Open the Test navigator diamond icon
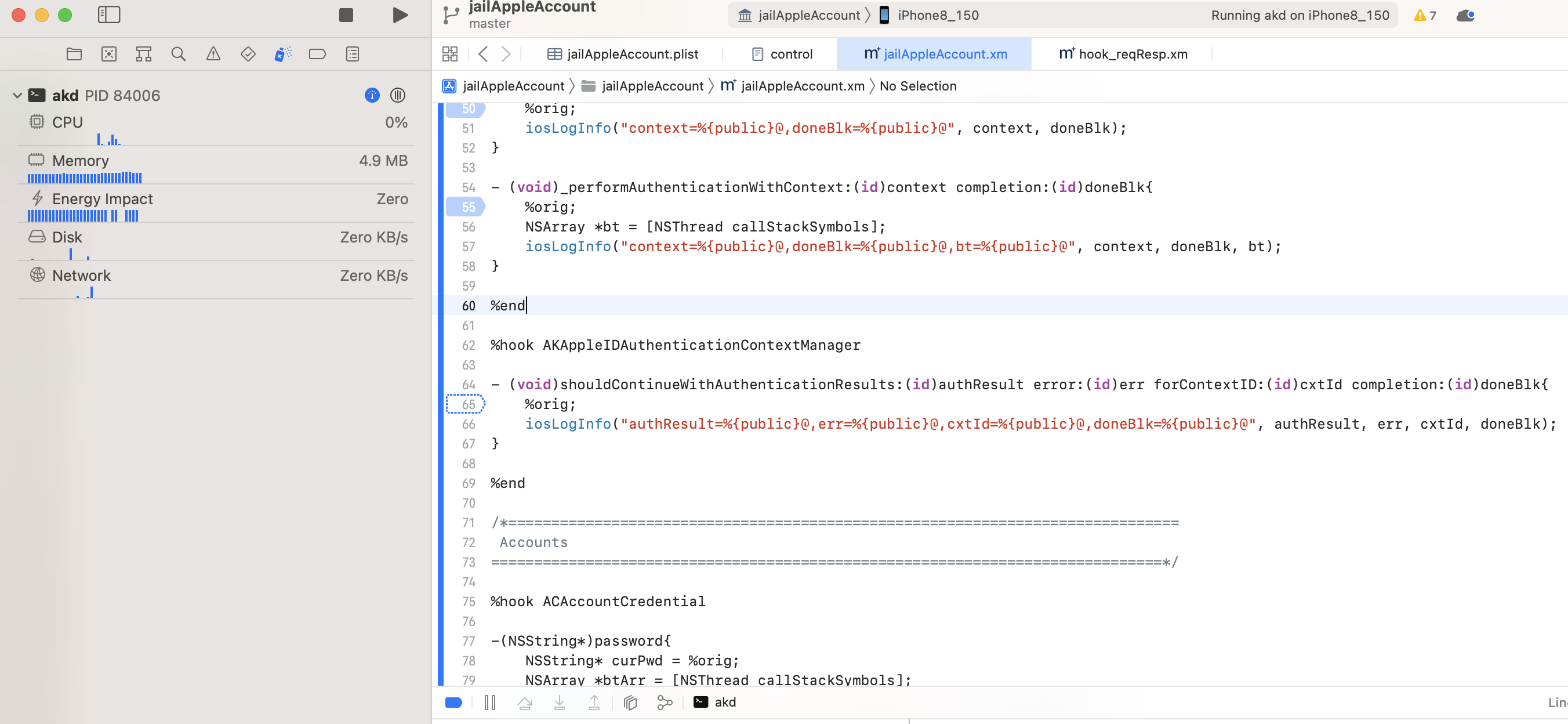1568x724 pixels. (x=248, y=54)
